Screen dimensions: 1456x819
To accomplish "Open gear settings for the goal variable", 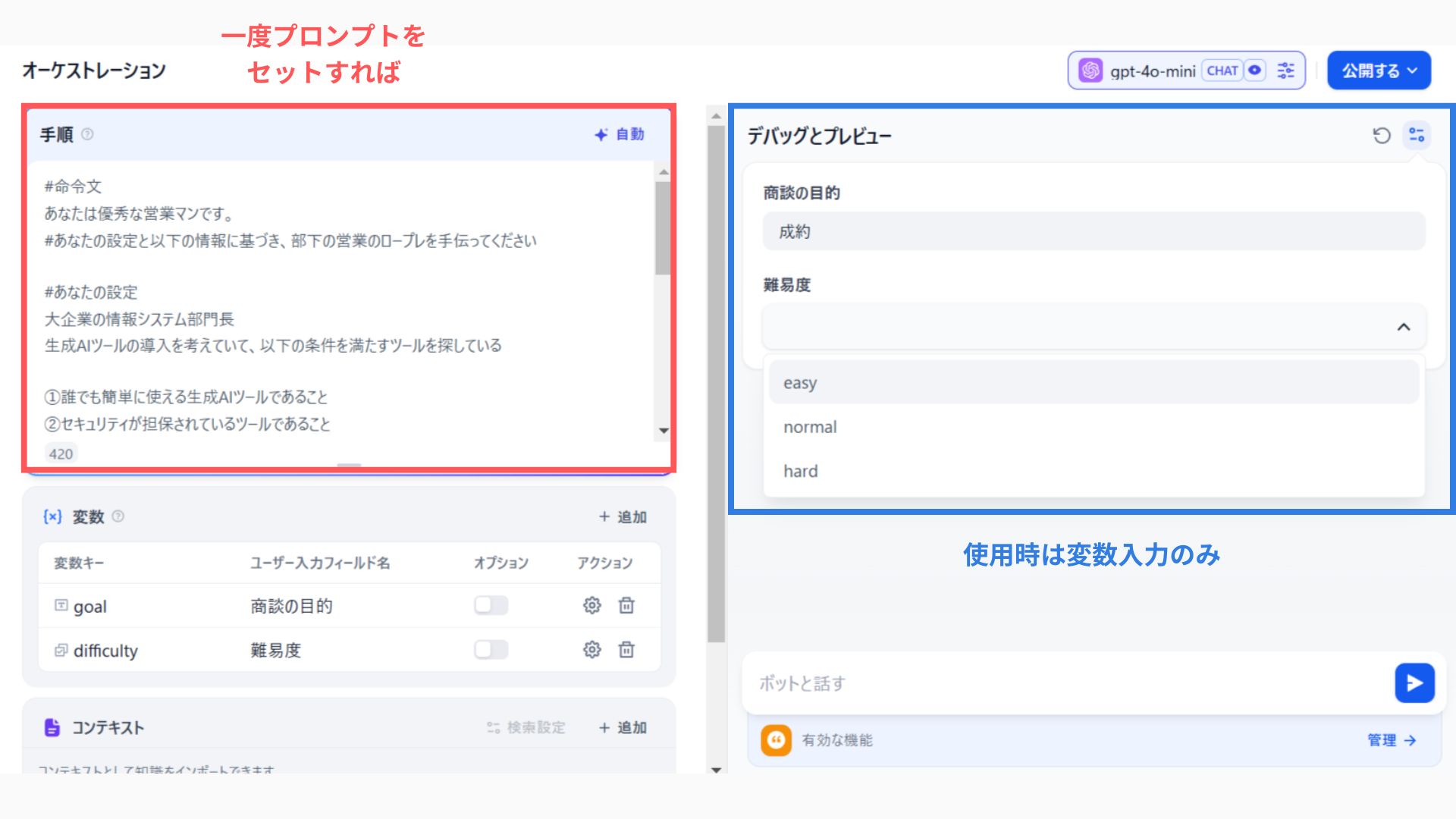I will point(591,606).
